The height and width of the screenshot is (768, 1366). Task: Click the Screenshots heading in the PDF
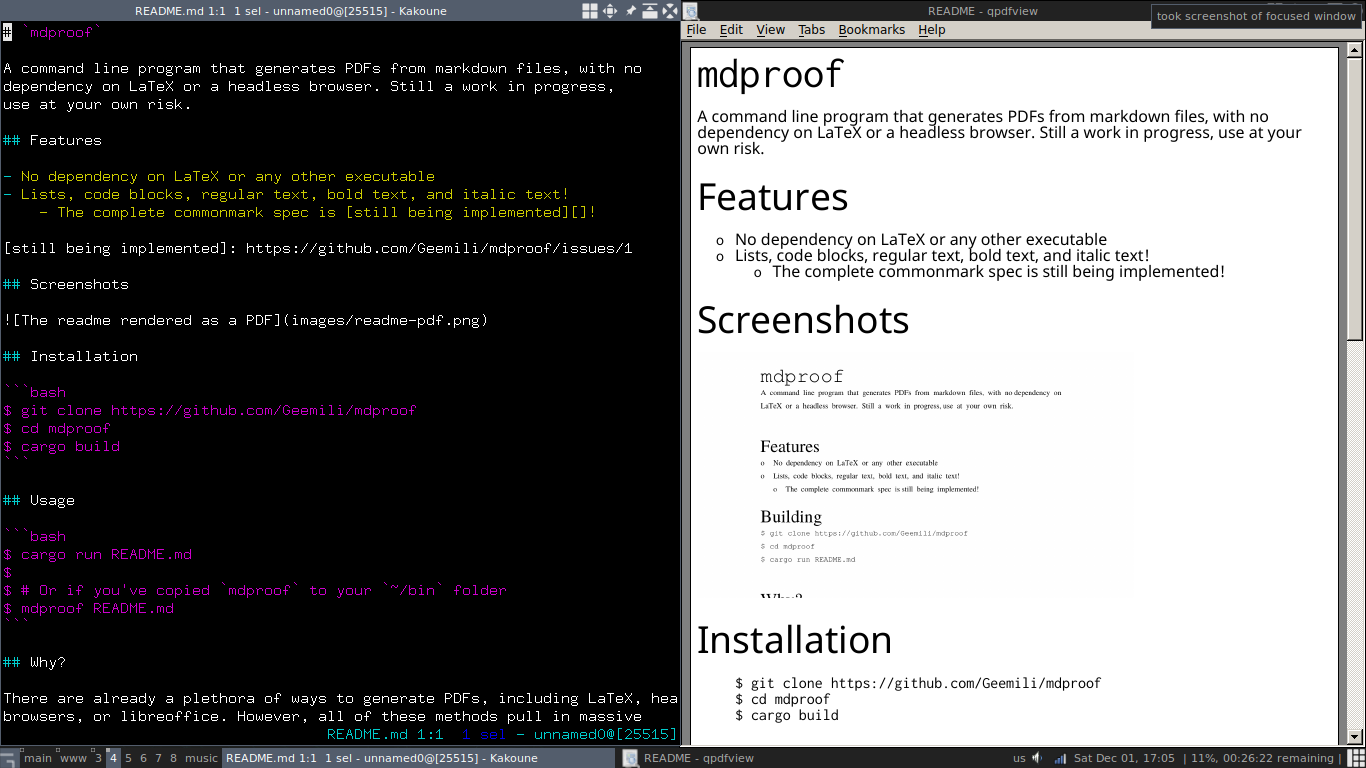point(803,320)
